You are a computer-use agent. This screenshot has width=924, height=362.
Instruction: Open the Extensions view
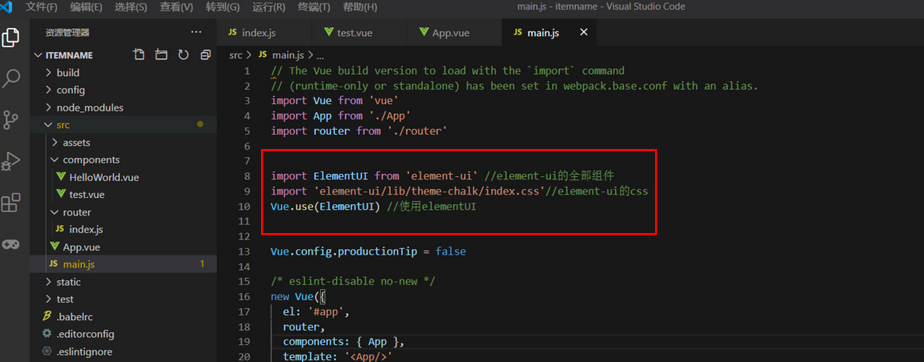point(11,202)
